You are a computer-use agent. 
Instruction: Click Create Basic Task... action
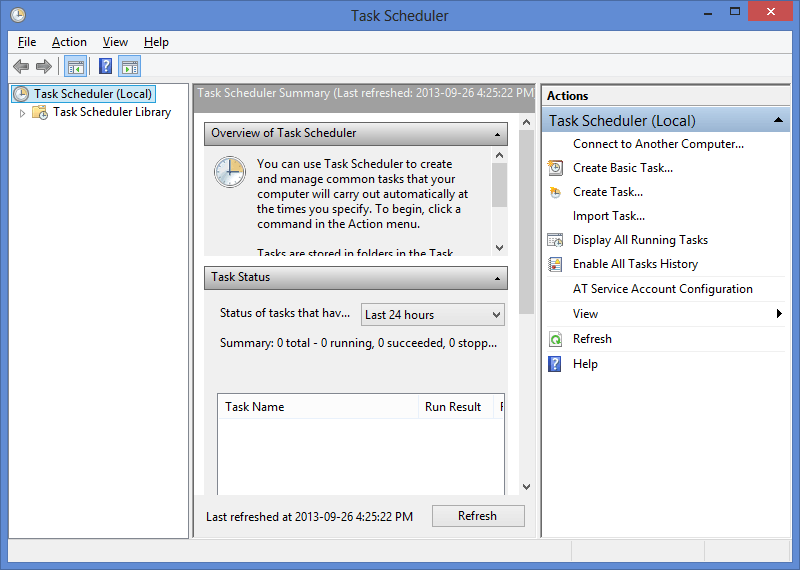click(x=623, y=168)
